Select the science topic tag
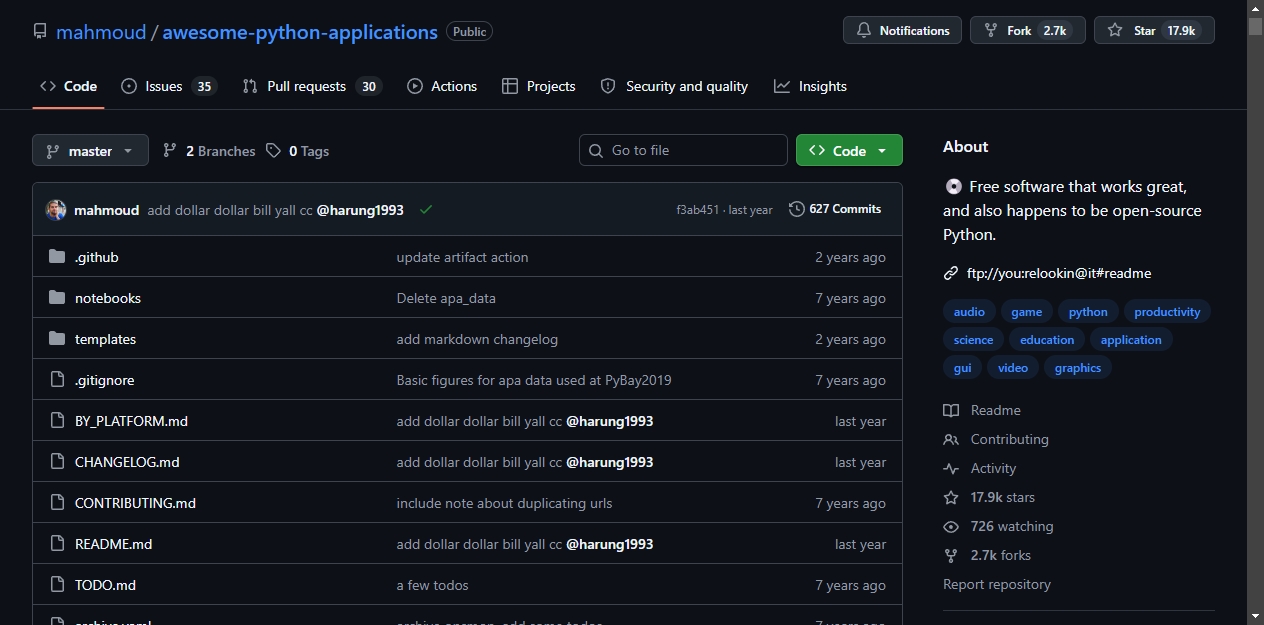Viewport: 1264px width, 625px height. coord(973,340)
